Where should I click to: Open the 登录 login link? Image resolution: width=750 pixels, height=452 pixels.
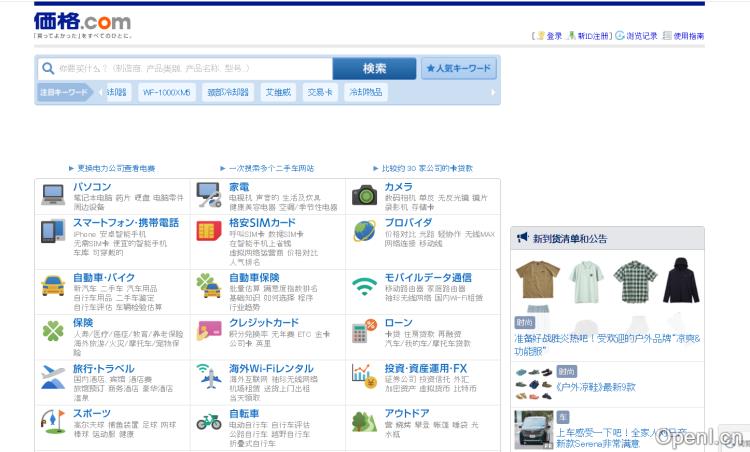tap(554, 36)
